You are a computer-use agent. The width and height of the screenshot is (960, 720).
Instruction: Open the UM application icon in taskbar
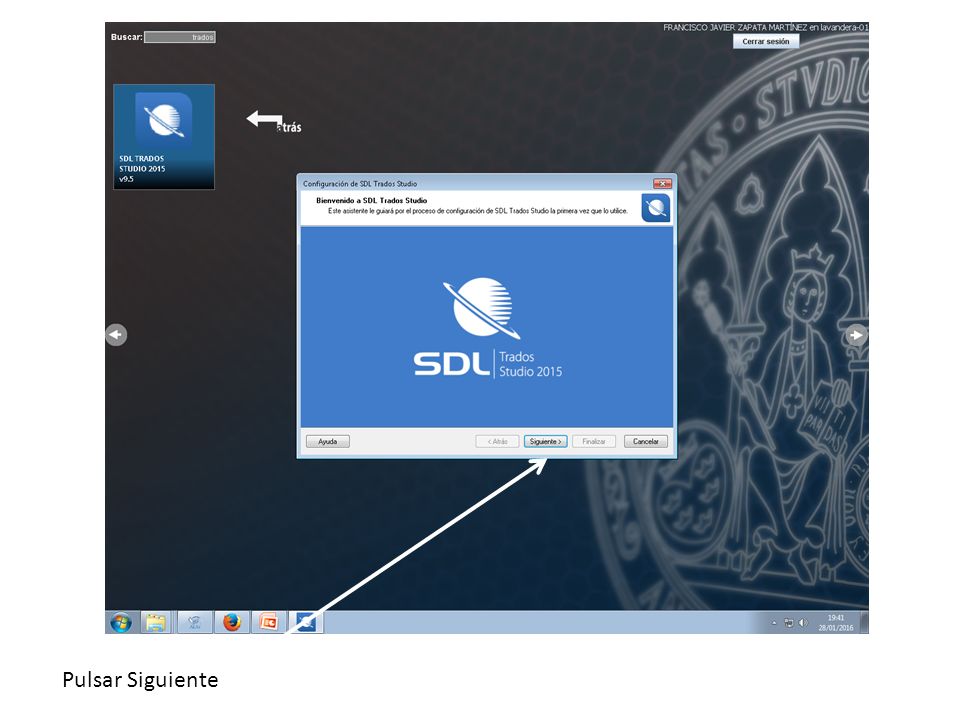[x=195, y=623]
